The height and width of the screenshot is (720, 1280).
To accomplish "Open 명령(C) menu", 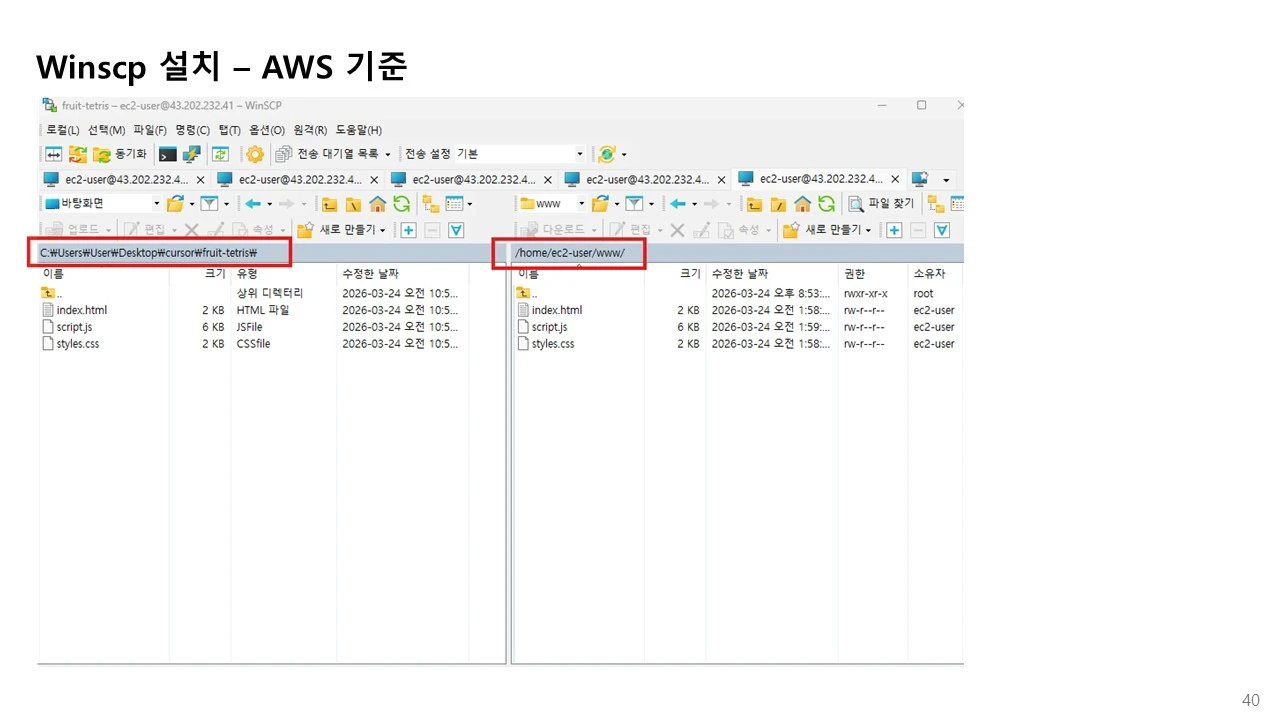I will [193, 130].
